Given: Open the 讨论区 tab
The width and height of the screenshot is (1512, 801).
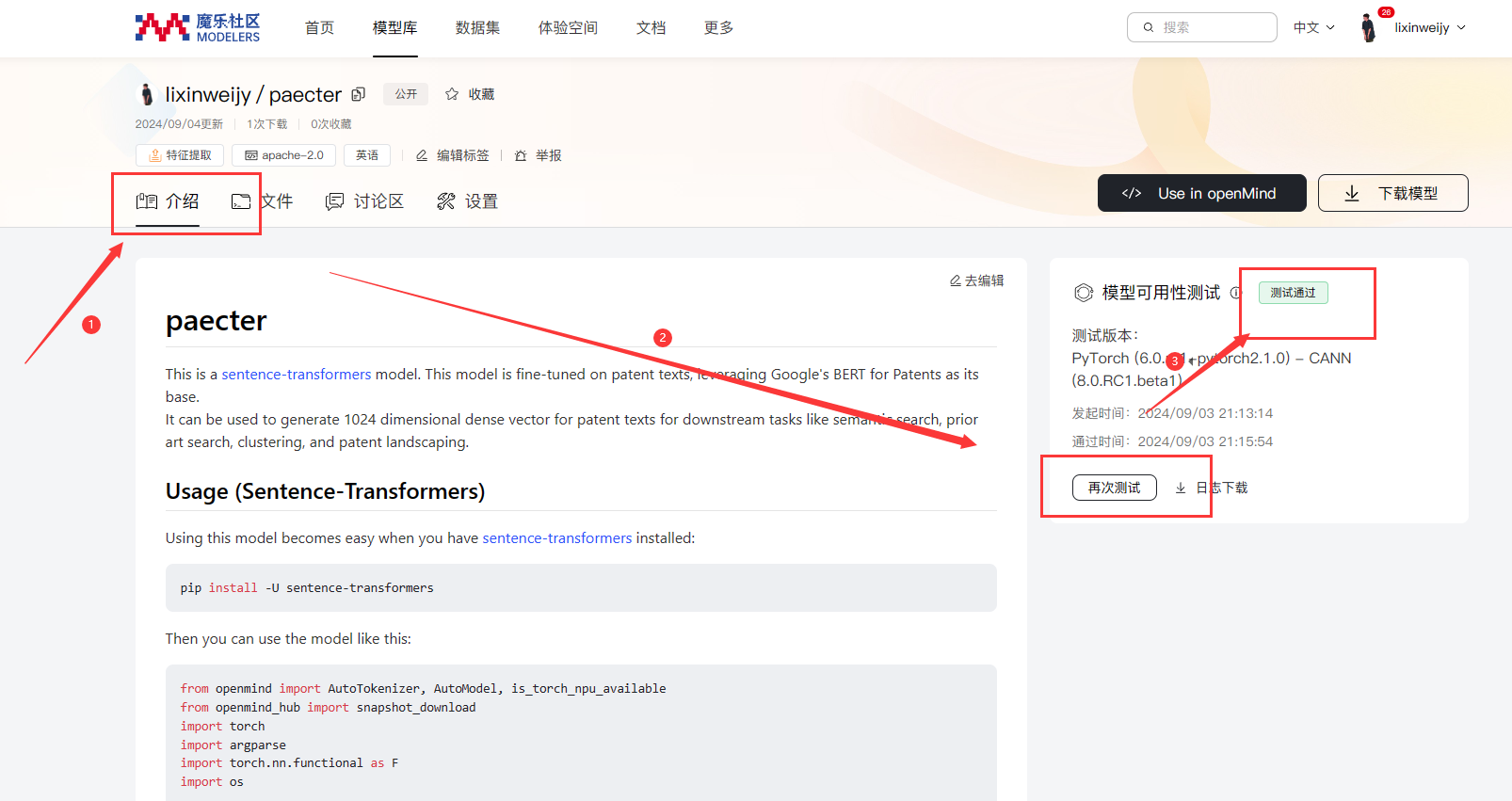Looking at the screenshot, I should tap(364, 201).
